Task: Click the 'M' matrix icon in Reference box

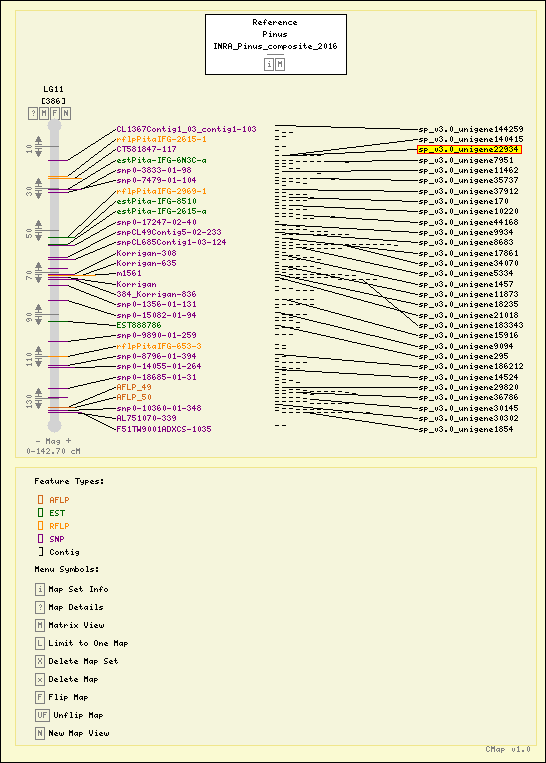Action: 280,64
